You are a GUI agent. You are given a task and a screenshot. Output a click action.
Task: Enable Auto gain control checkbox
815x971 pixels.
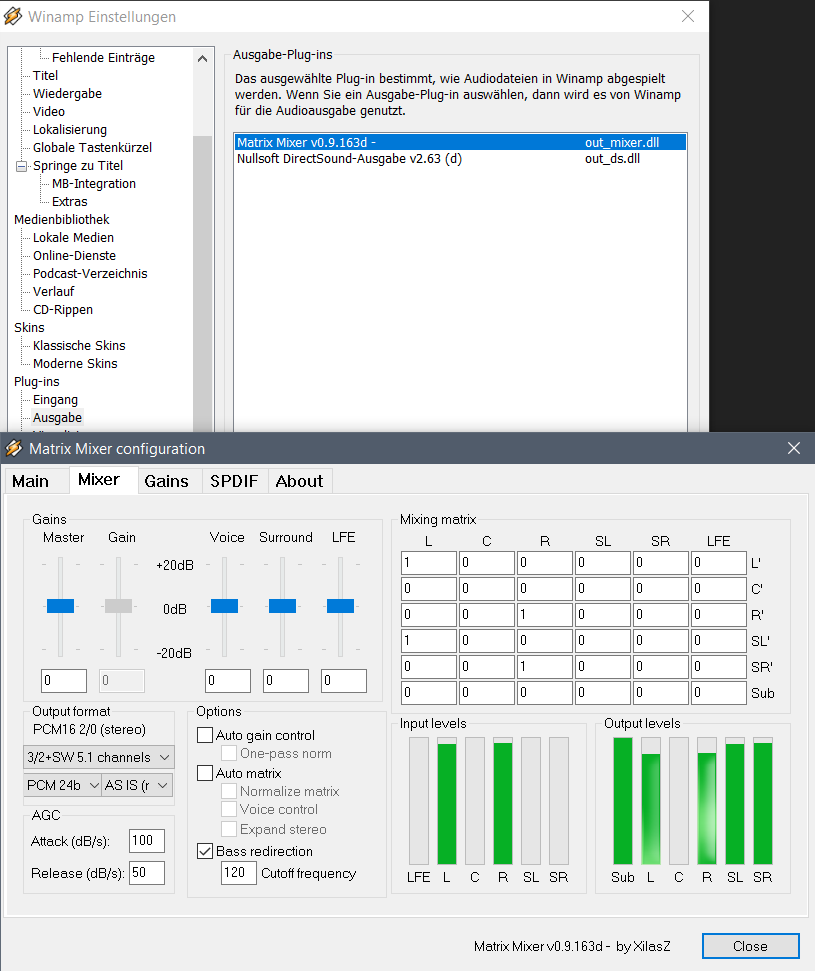click(205, 735)
